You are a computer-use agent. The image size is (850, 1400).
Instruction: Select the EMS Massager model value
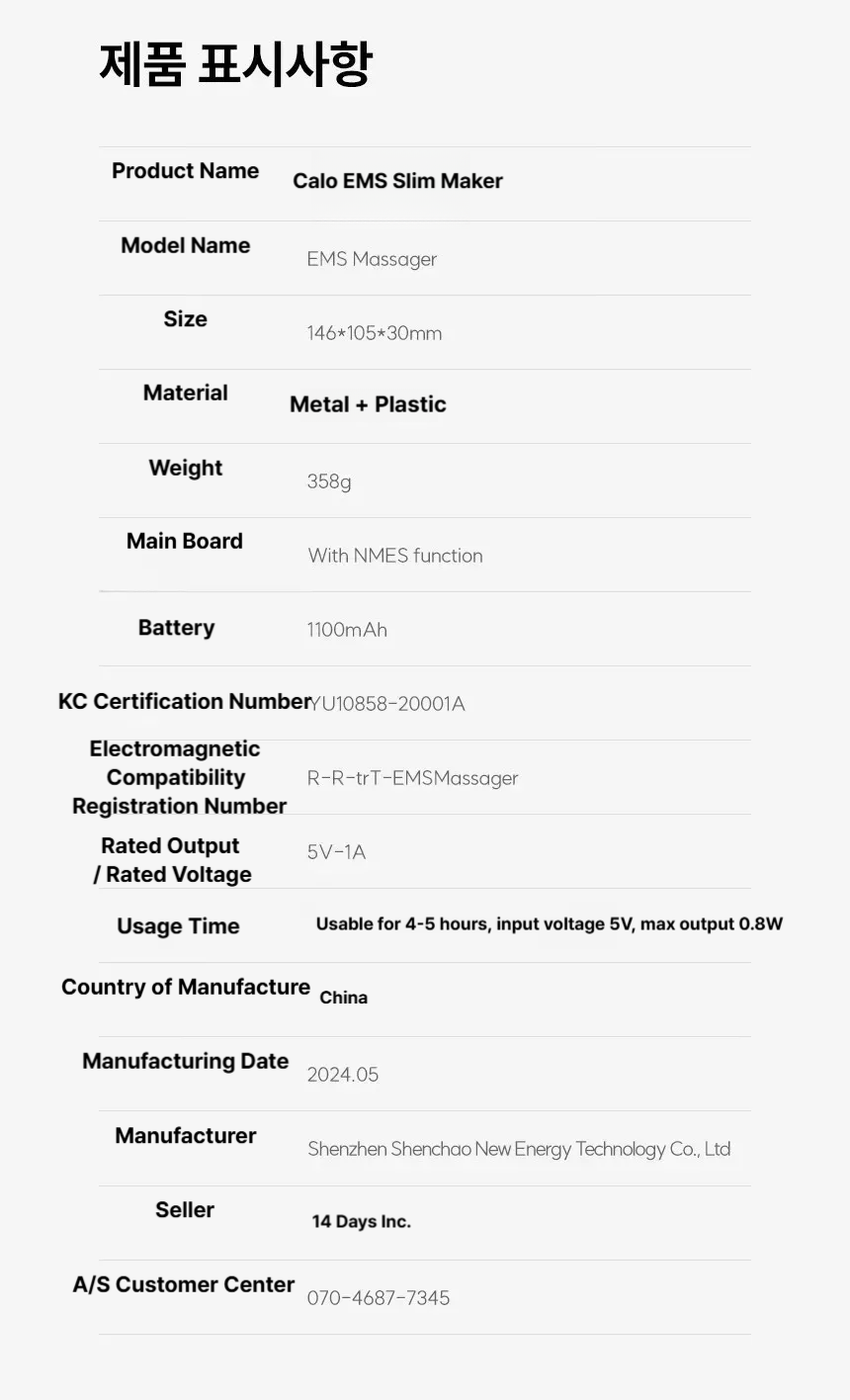[372, 259]
